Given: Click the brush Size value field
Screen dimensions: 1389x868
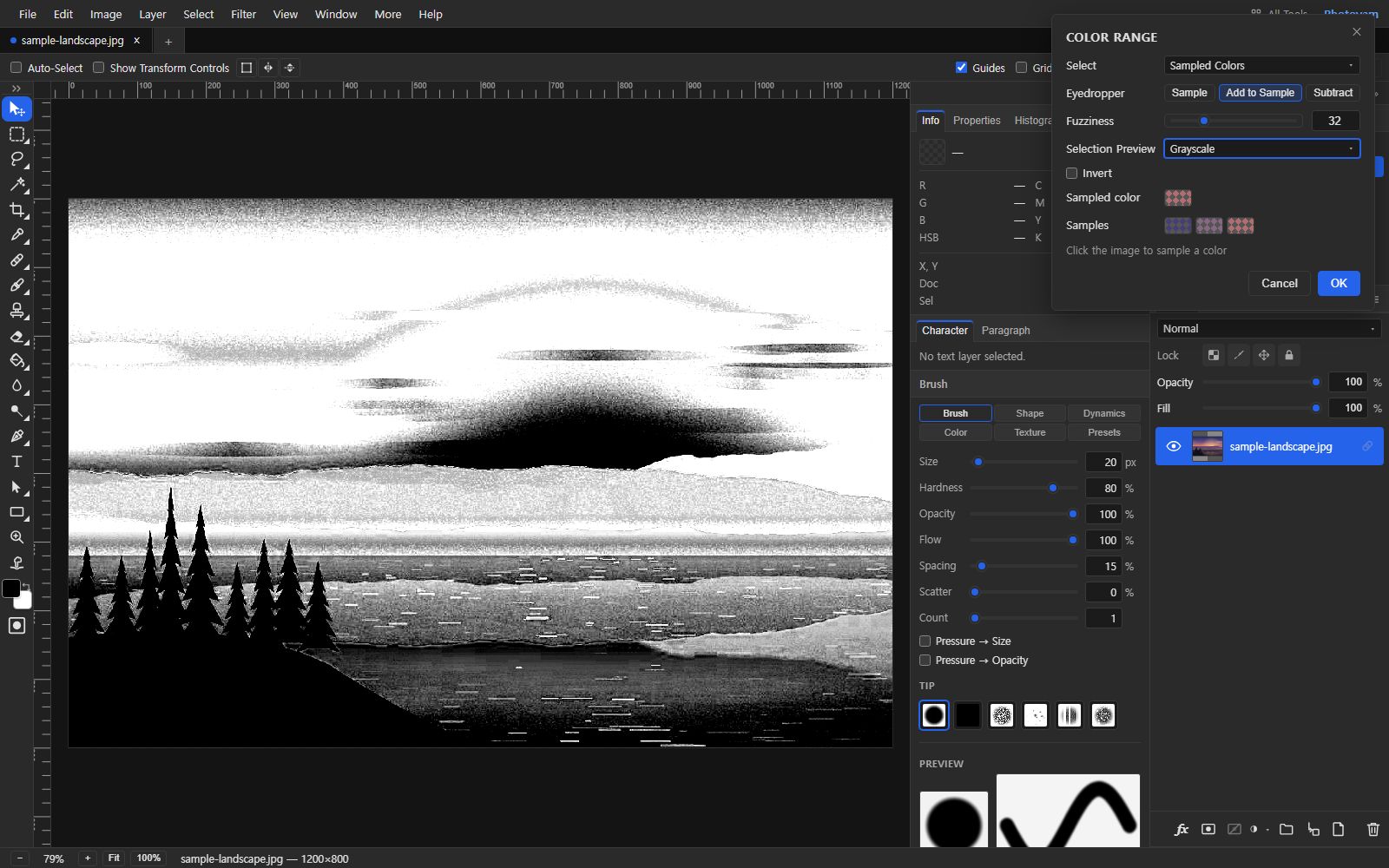Looking at the screenshot, I should click(x=1103, y=462).
